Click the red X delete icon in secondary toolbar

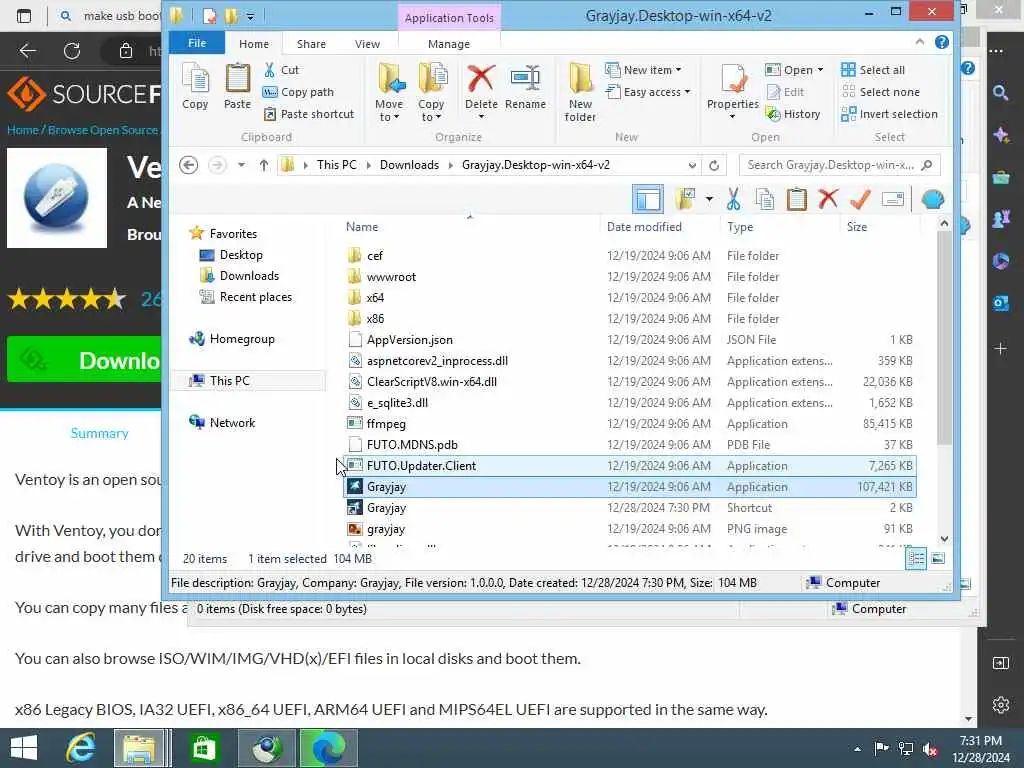(828, 198)
